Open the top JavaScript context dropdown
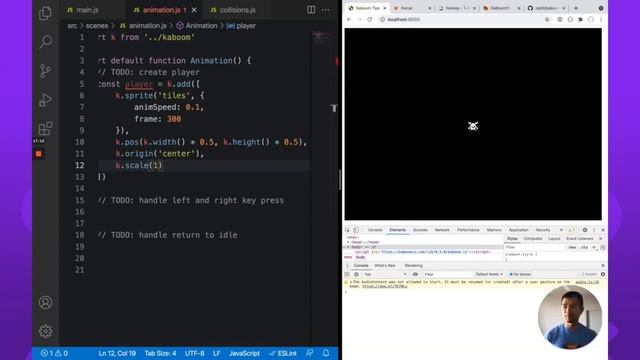Viewport: 640px width, 360px height. (385, 274)
